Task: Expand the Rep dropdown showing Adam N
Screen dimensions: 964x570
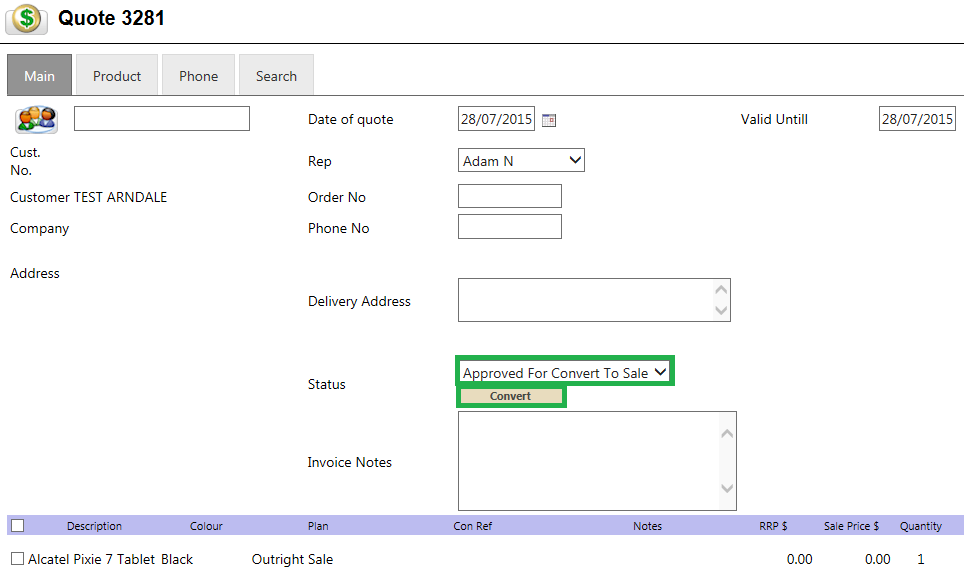Action: pos(520,160)
